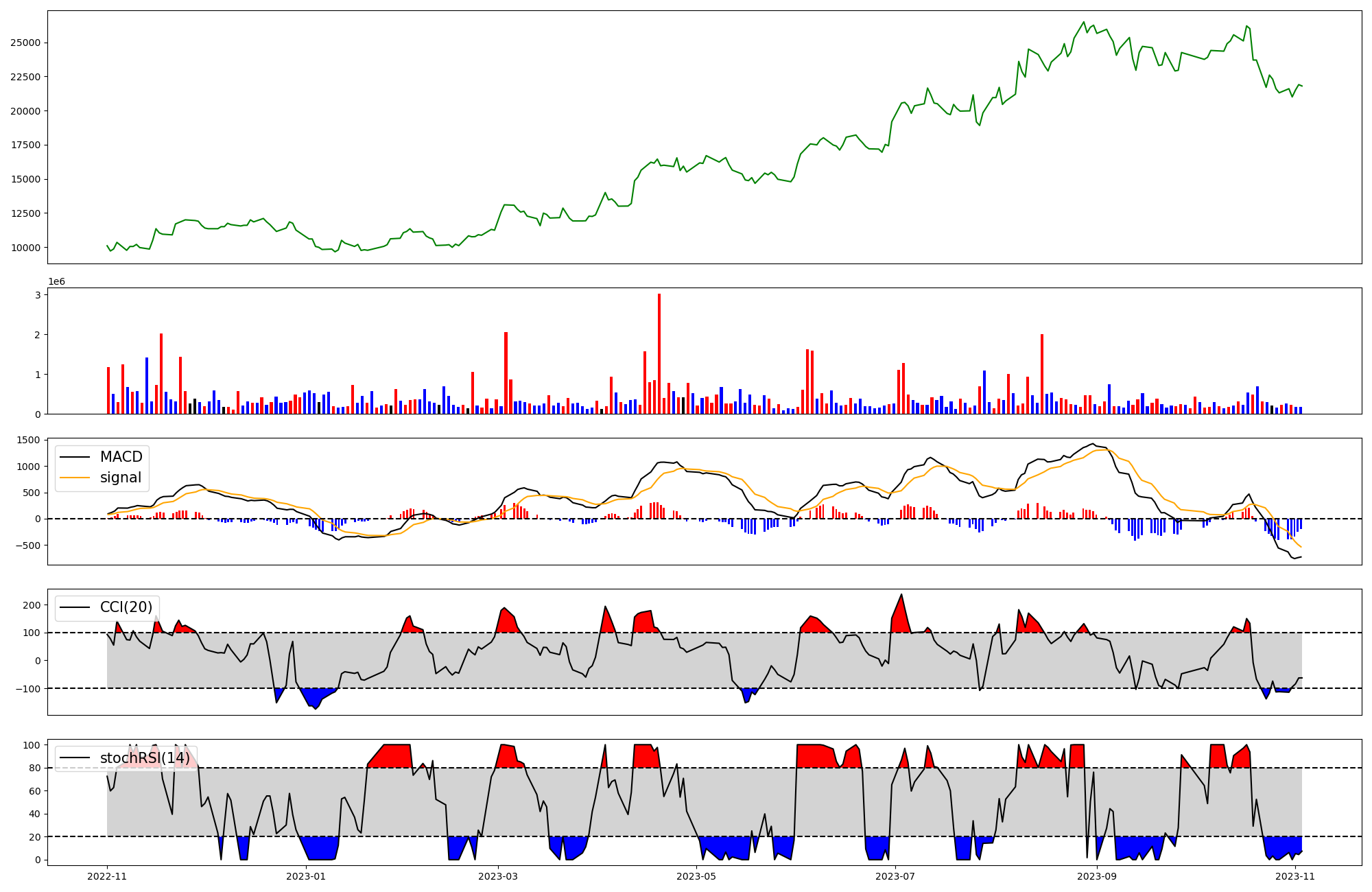Screen dimensions: 1372x892
Task: Click the CCI(20) legend label
Action: point(128,607)
